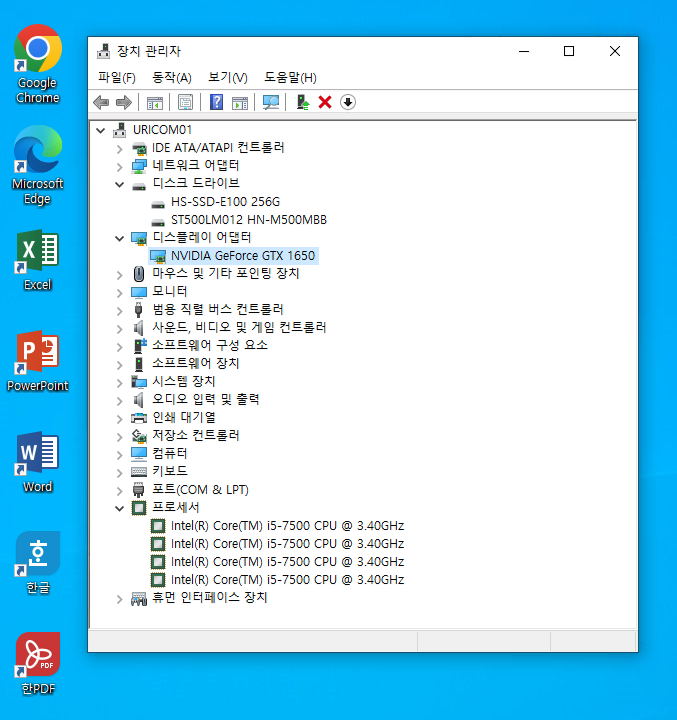Click the show/hide action pane icon
This screenshot has width=677, height=720.
coord(240,103)
